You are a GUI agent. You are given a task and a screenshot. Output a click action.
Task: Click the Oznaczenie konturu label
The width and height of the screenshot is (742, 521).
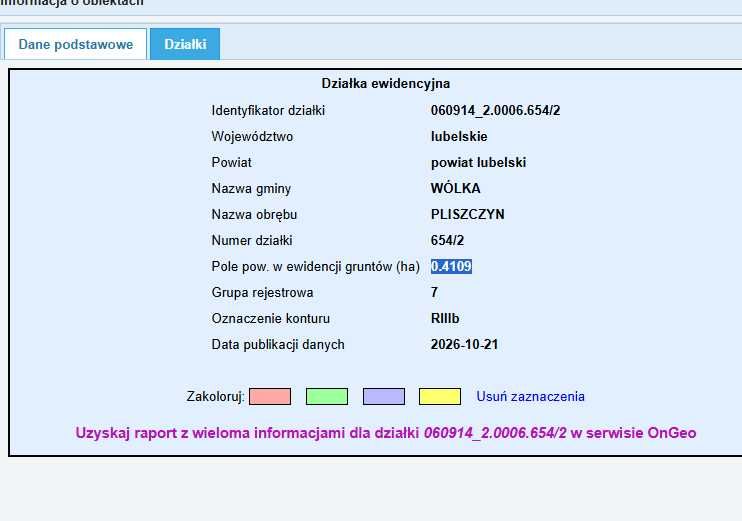(x=271, y=318)
